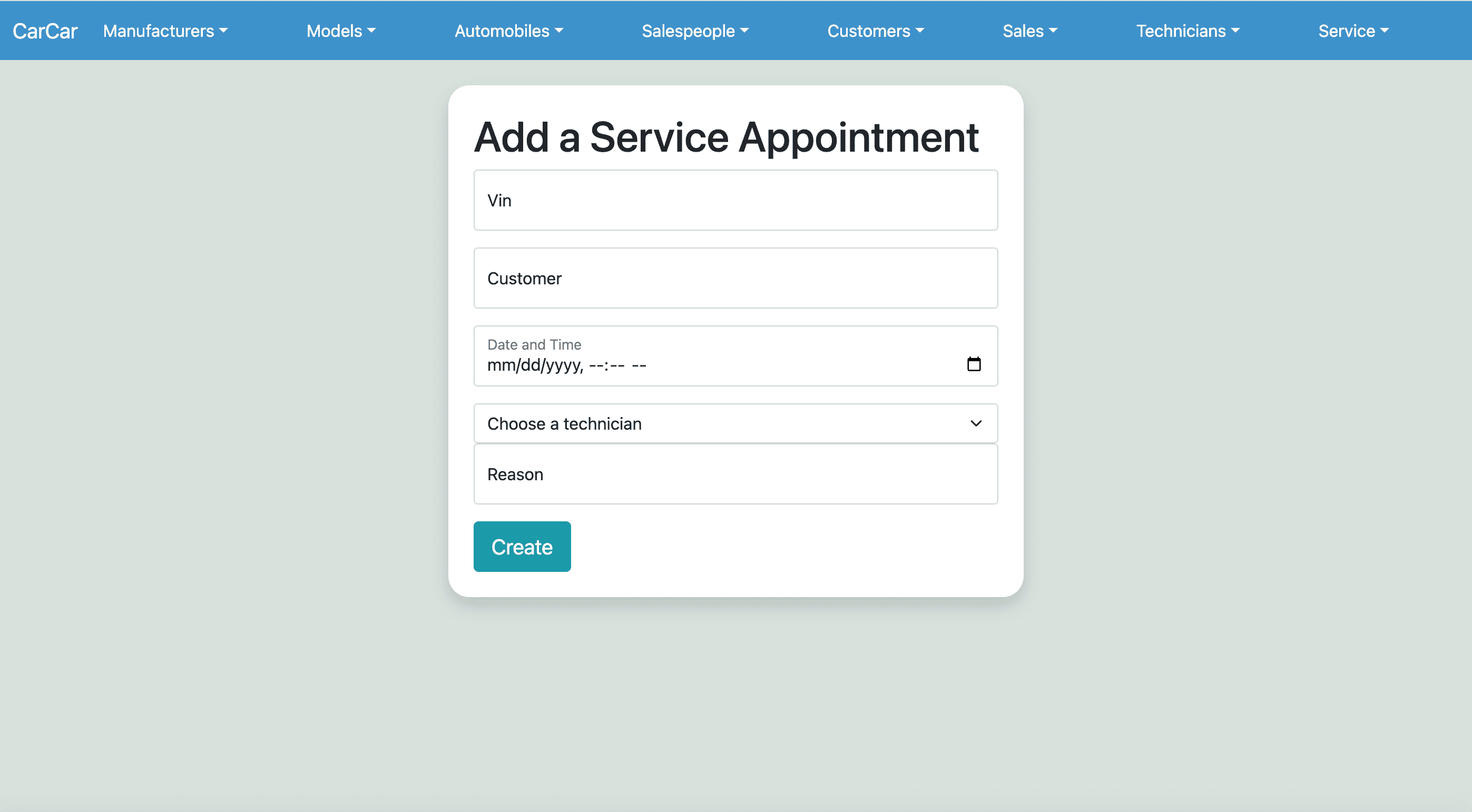Open the Customers dropdown menu

875,31
